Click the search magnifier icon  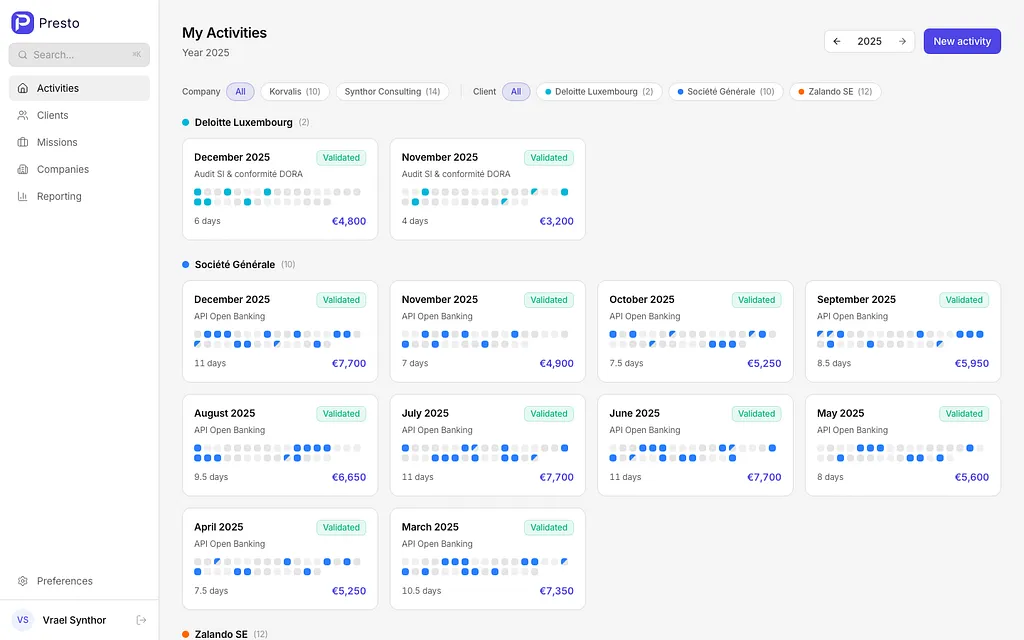click(22, 55)
